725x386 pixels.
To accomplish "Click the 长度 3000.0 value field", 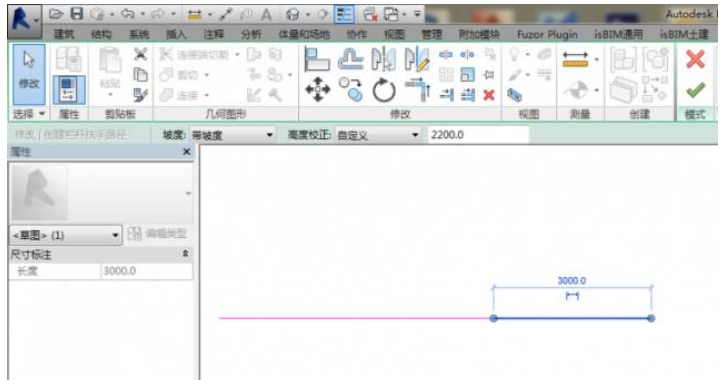I will [146, 271].
